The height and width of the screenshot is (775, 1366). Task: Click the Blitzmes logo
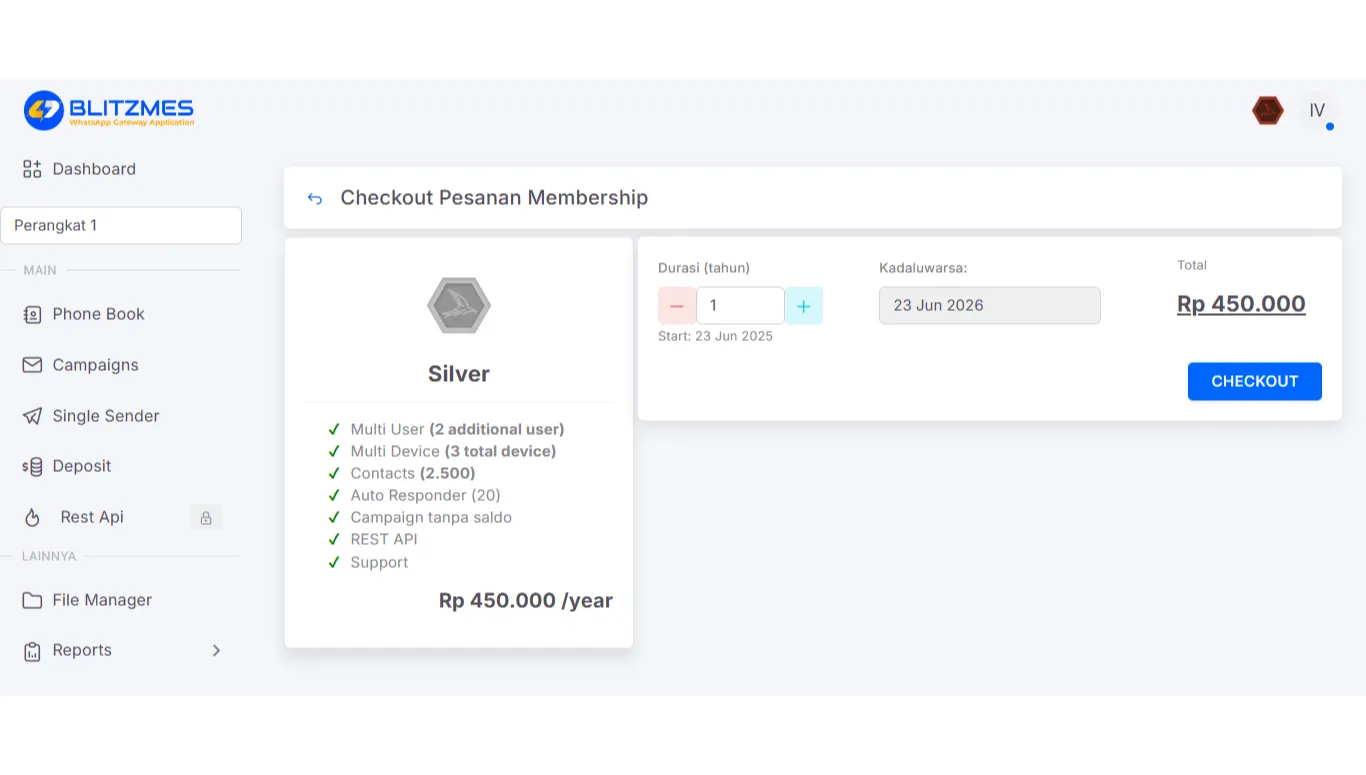coord(109,110)
